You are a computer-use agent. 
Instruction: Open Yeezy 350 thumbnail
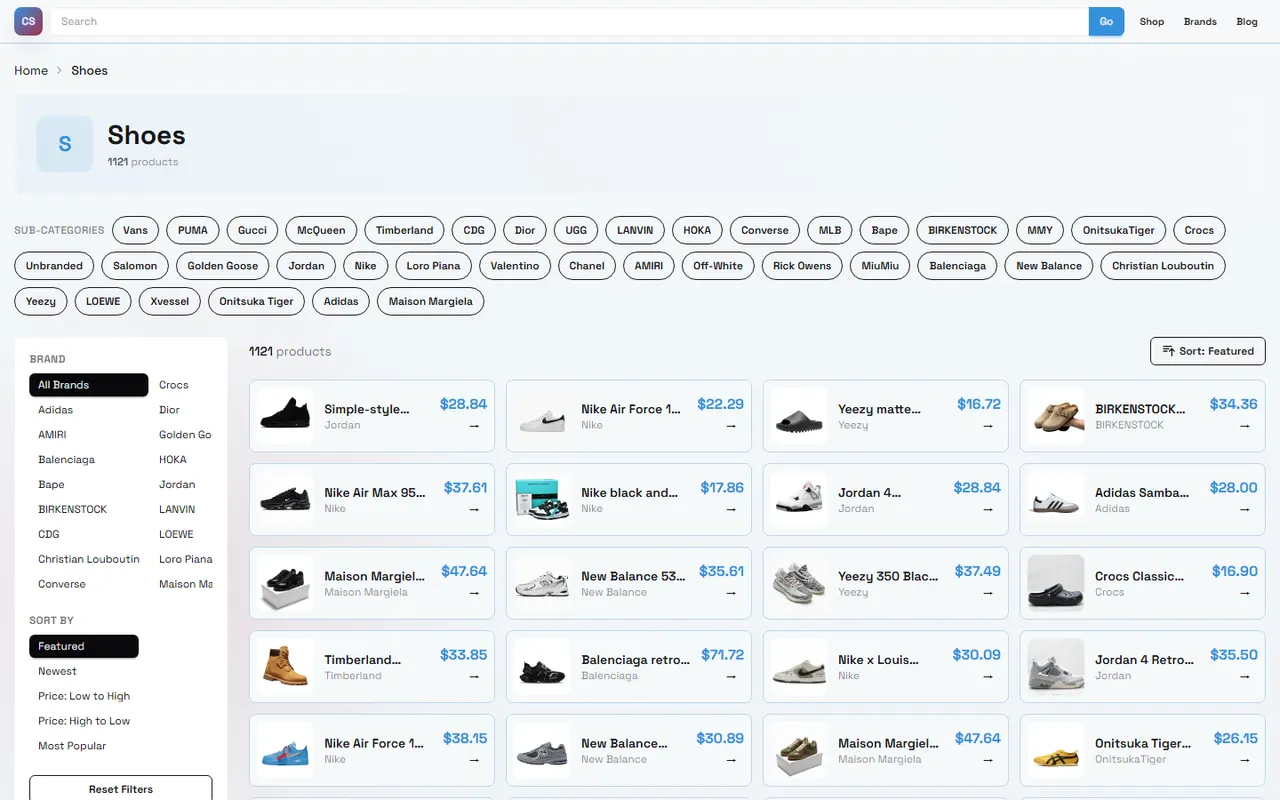[799, 583]
